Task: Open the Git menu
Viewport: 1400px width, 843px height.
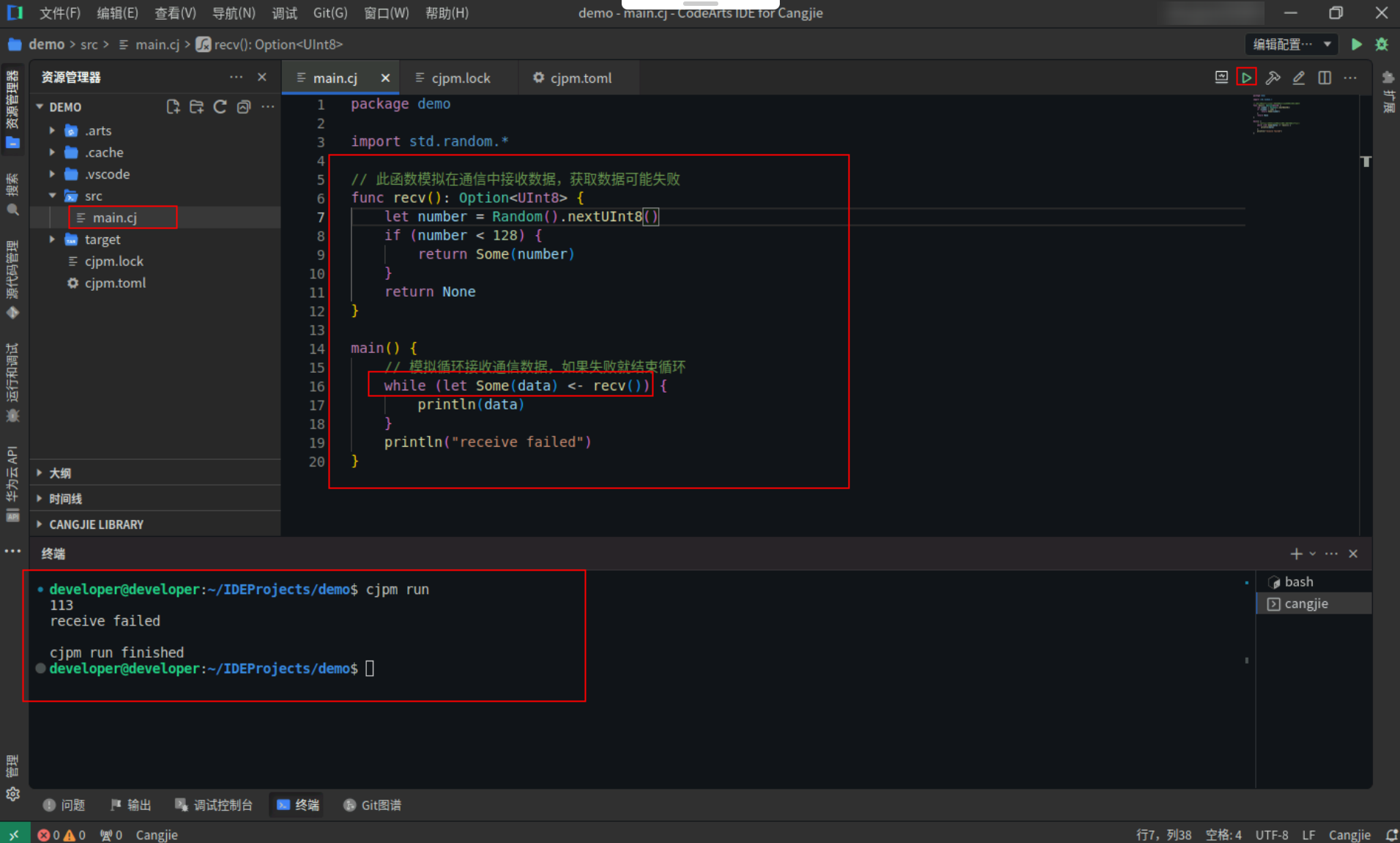Action: pyautogui.click(x=330, y=13)
